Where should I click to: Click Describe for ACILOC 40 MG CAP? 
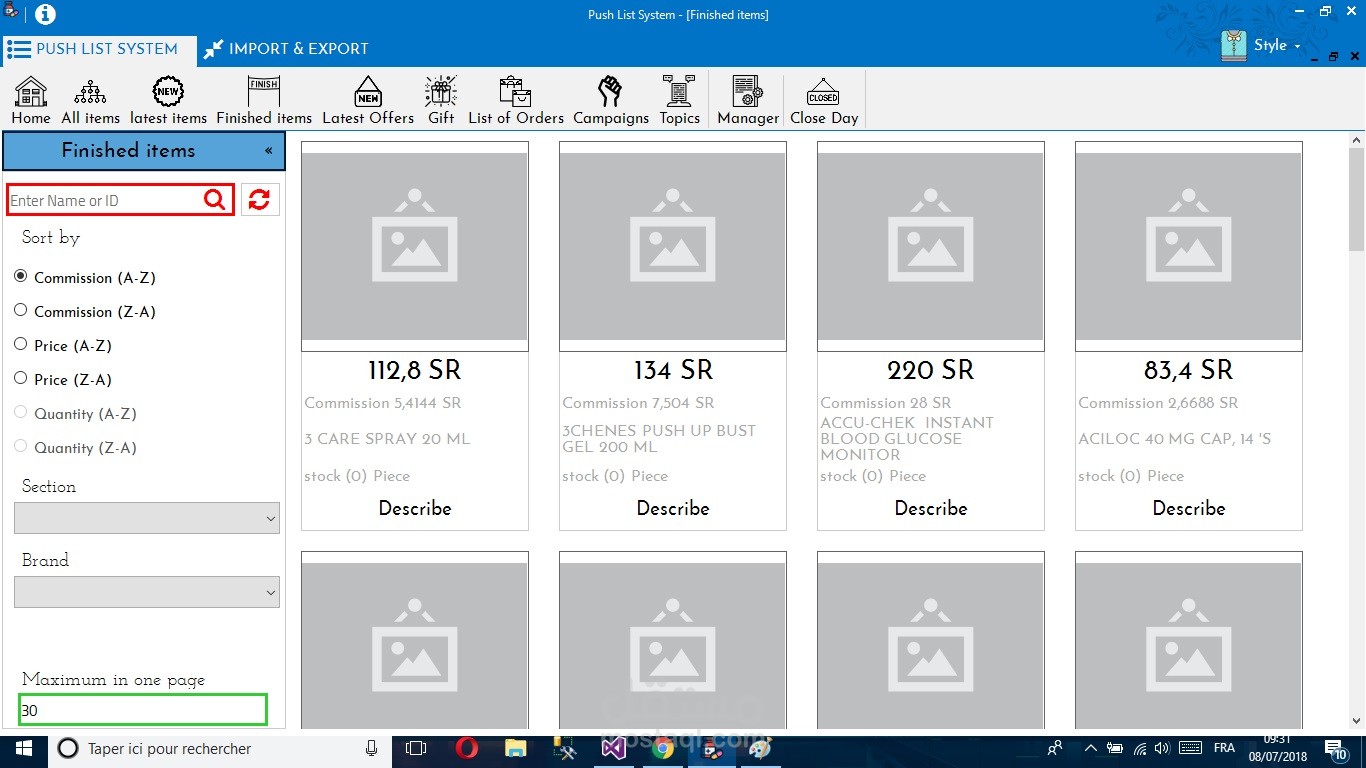[1189, 508]
